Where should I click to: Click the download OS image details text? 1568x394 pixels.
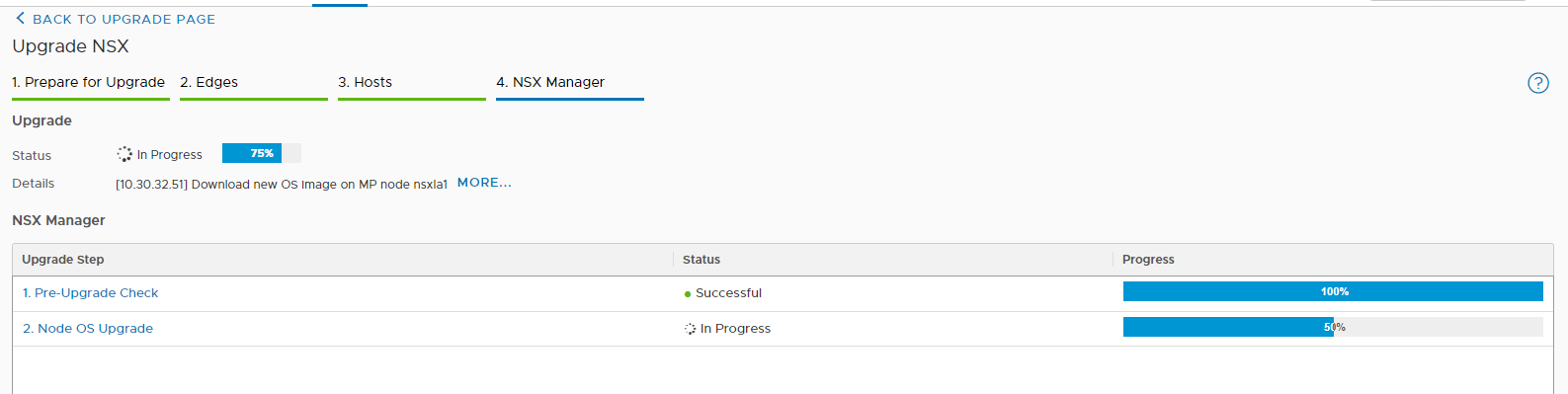282,184
